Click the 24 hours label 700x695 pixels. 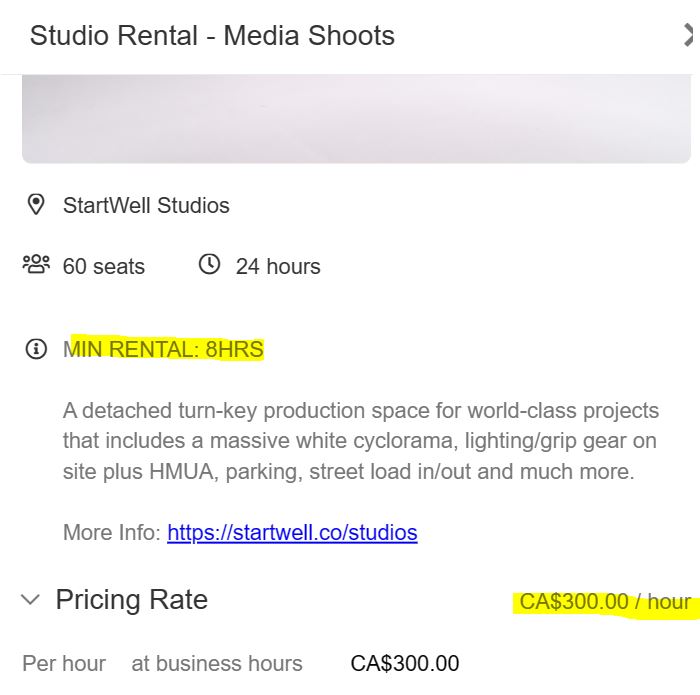278,267
